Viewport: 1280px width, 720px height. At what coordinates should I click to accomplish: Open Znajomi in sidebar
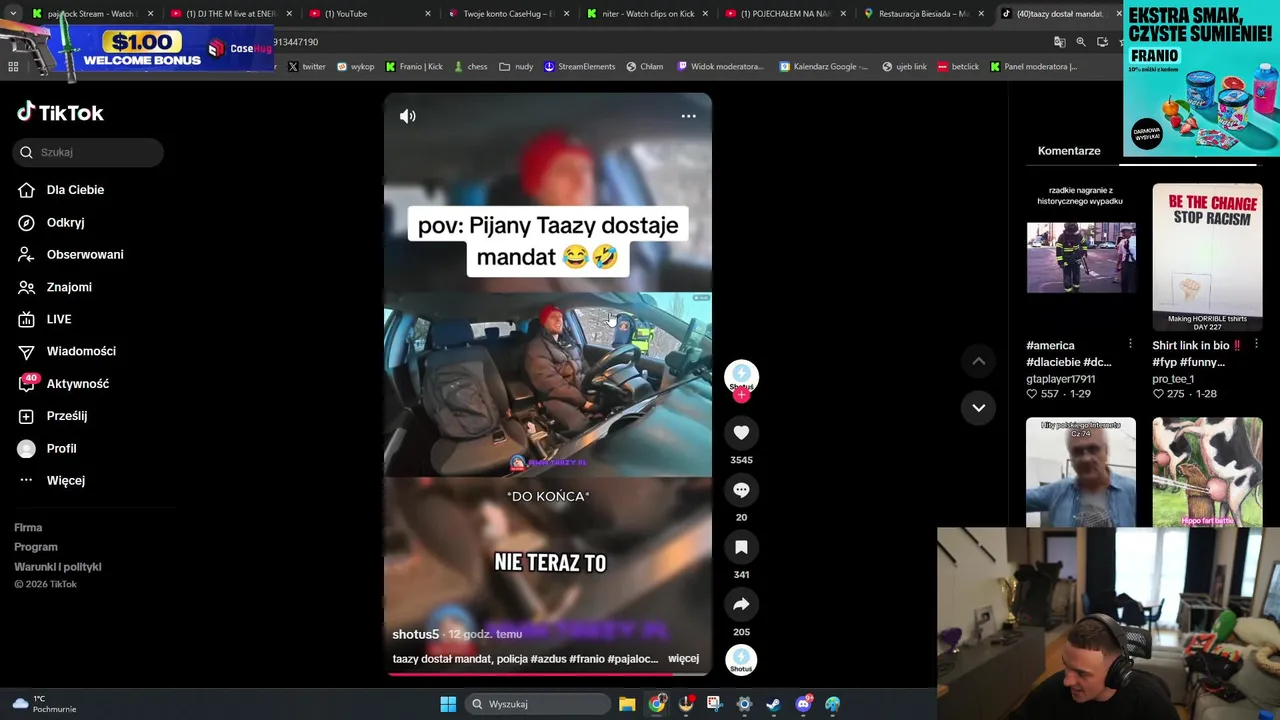(x=69, y=287)
